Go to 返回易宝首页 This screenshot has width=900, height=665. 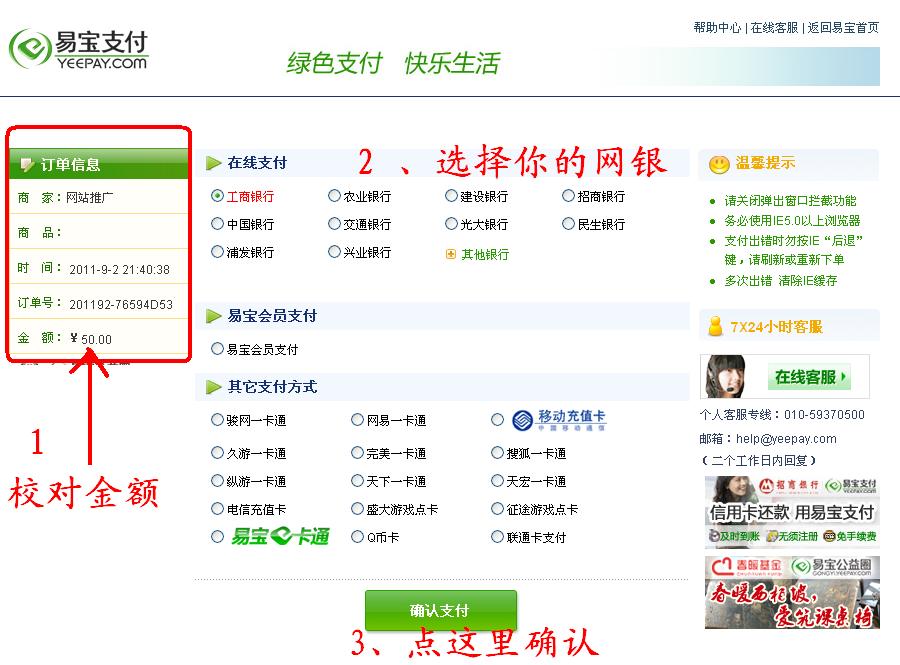(843, 28)
